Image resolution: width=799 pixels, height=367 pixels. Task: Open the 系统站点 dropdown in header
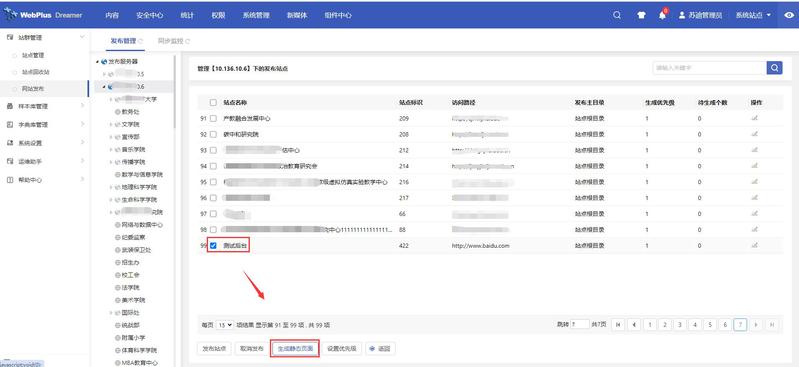coord(753,15)
